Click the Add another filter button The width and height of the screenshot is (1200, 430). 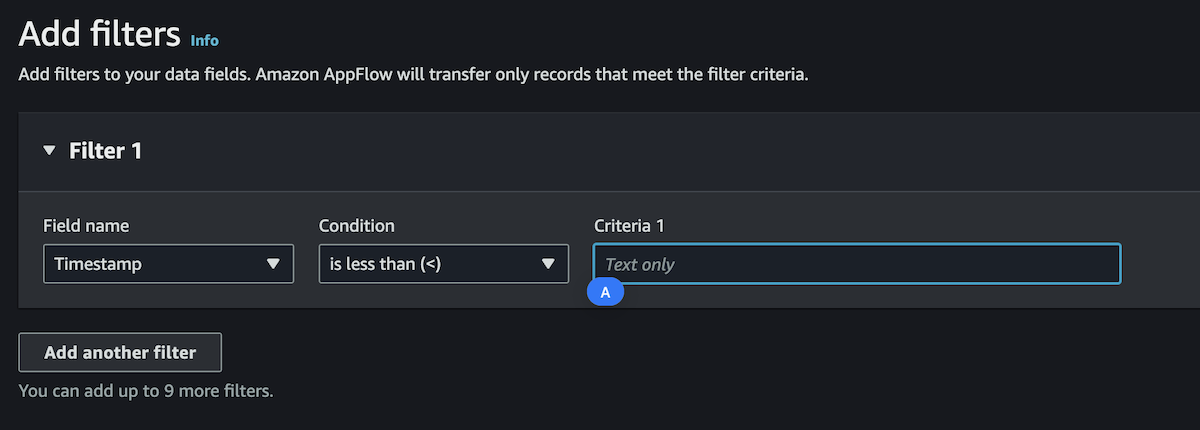click(120, 352)
